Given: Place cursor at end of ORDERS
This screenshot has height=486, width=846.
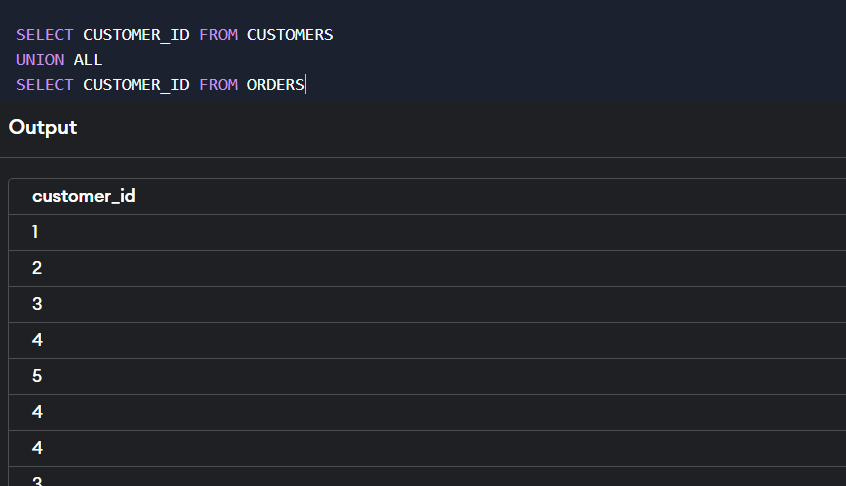Looking at the screenshot, I should [x=305, y=85].
